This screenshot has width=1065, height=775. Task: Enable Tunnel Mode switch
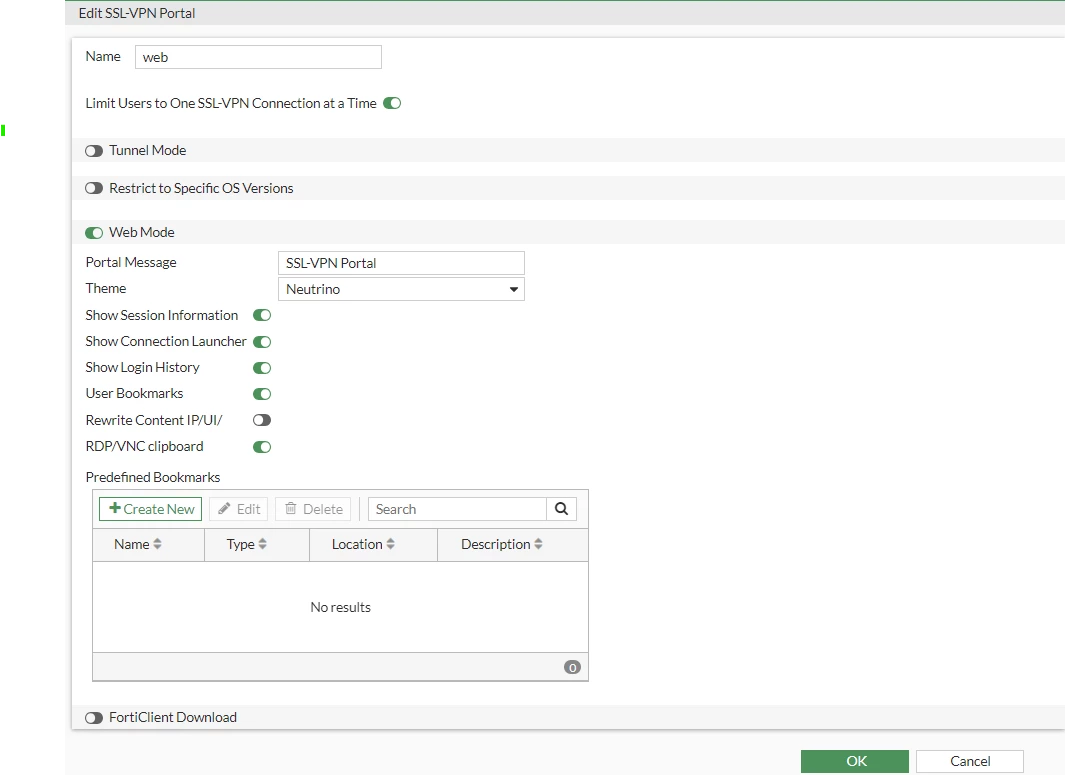point(94,151)
